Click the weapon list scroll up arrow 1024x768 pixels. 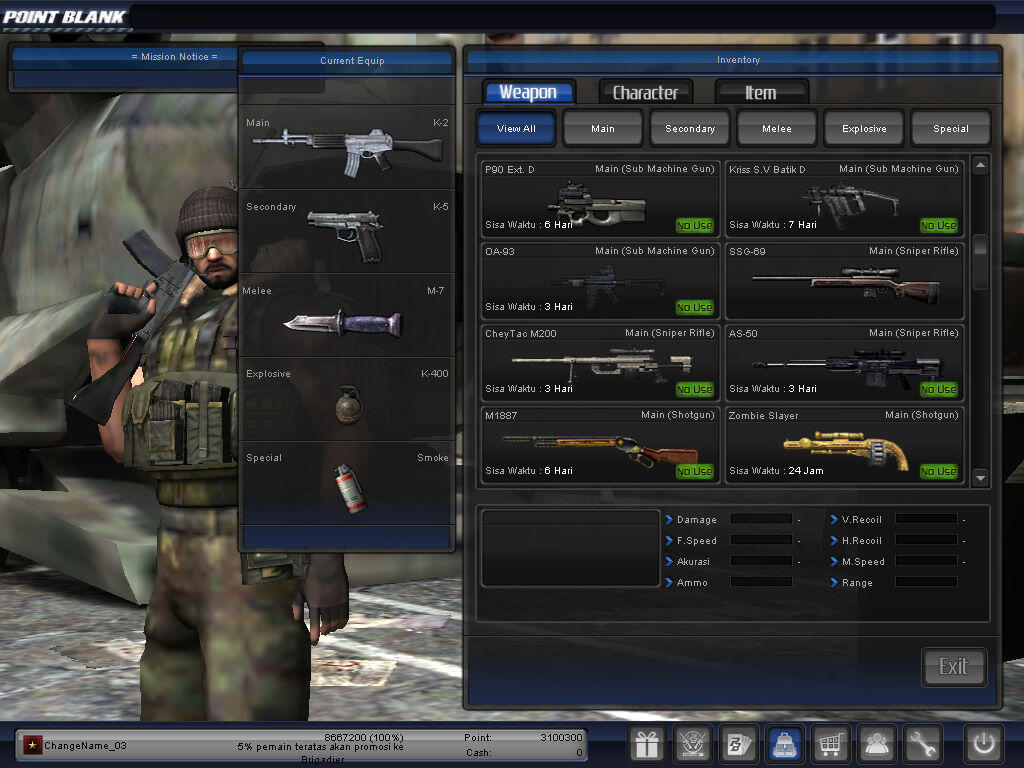(980, 166)
